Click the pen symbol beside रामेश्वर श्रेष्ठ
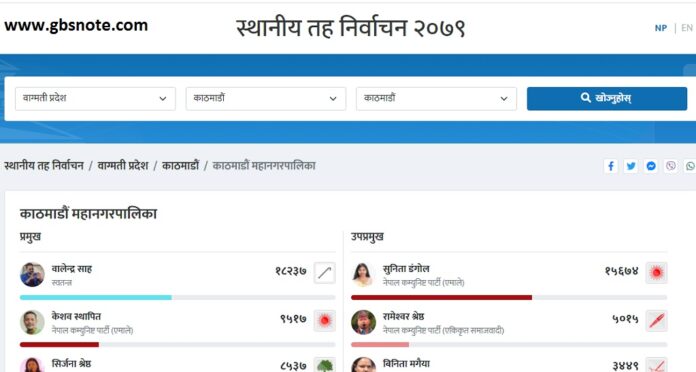Viewport: 696px width, 372px height. [x=656, y=321]
